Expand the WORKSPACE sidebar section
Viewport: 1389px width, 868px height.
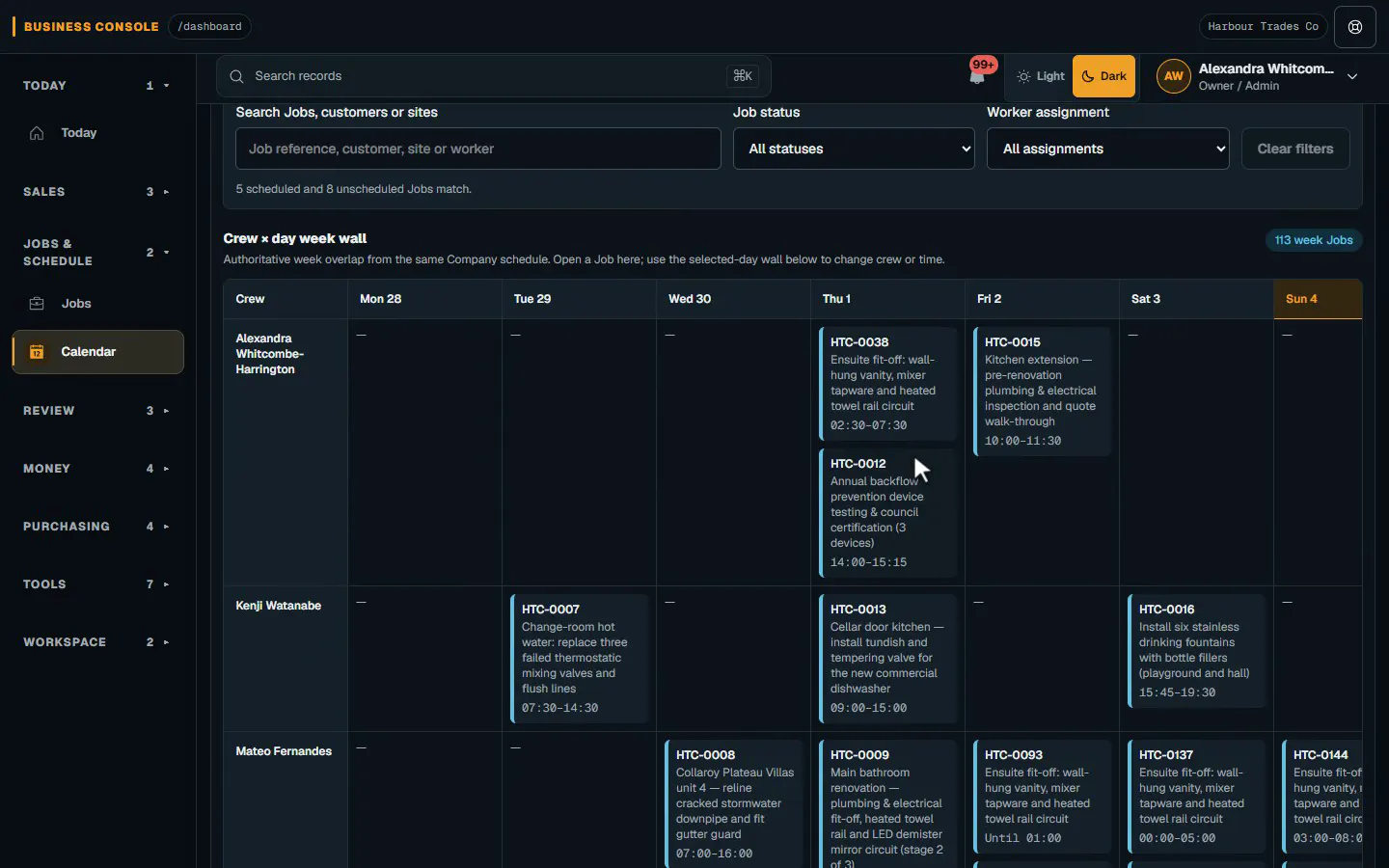[96, 642]
